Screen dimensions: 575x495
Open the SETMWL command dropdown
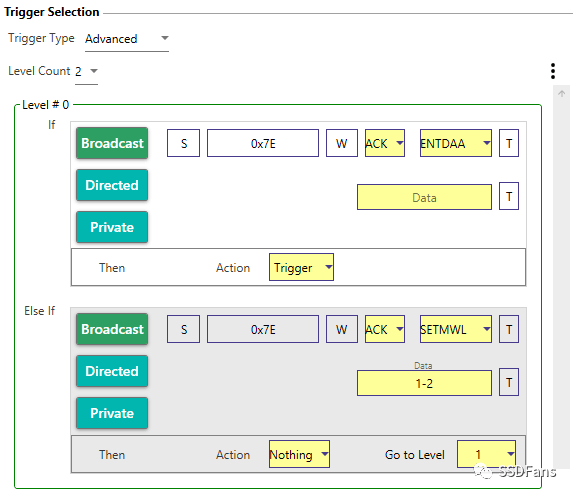pos(455,329)
